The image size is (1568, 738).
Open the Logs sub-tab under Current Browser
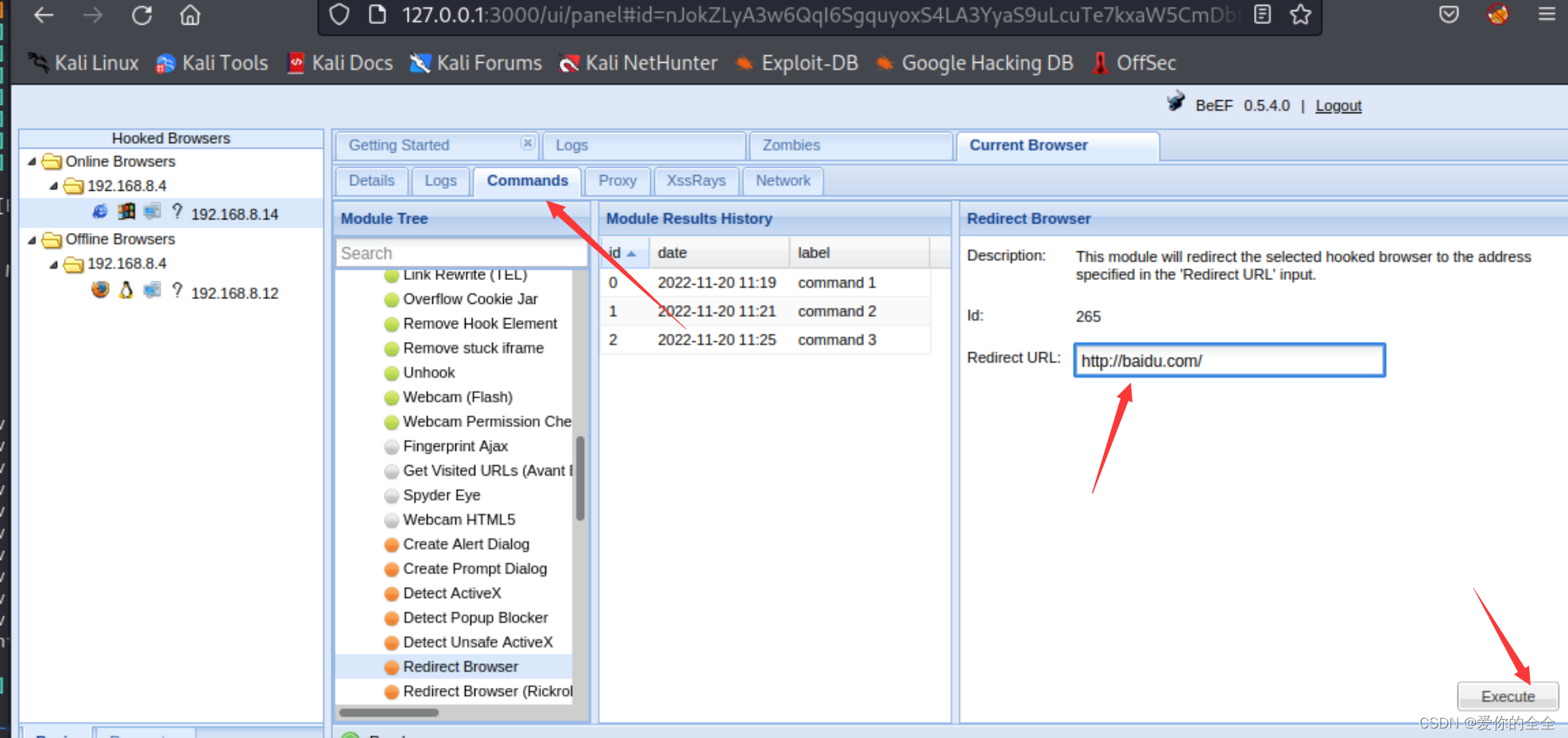(x=440, y=181)
